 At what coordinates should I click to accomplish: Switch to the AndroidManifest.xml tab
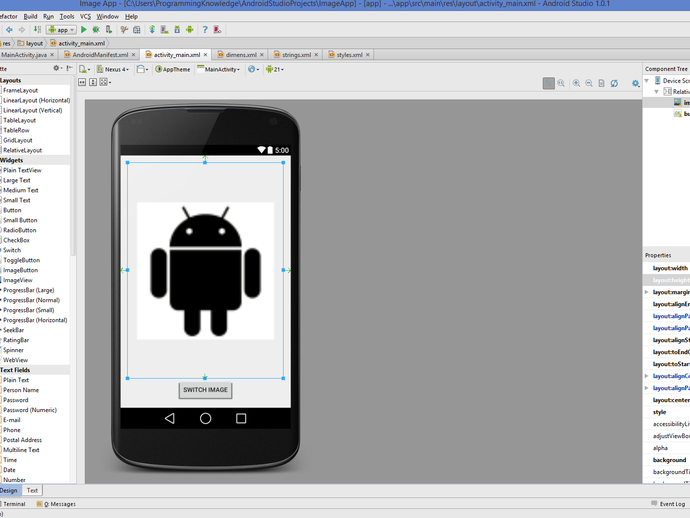coord(100,55)
